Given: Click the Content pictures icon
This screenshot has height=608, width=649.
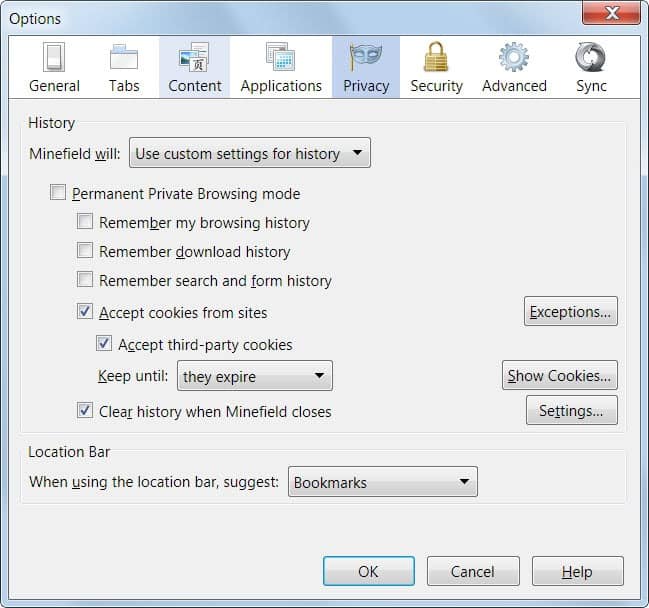Looking at the screenshot, I should pos(194,57).
